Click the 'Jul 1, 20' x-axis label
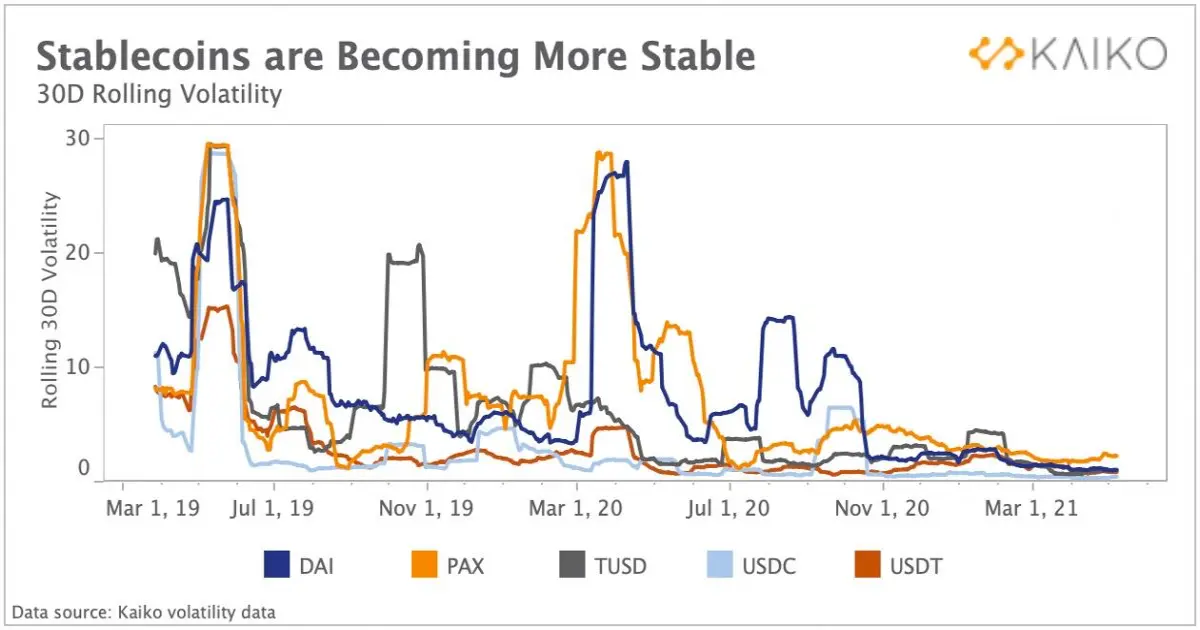The width and height of the screenshot is (1200, 630). tap(730, 508)
